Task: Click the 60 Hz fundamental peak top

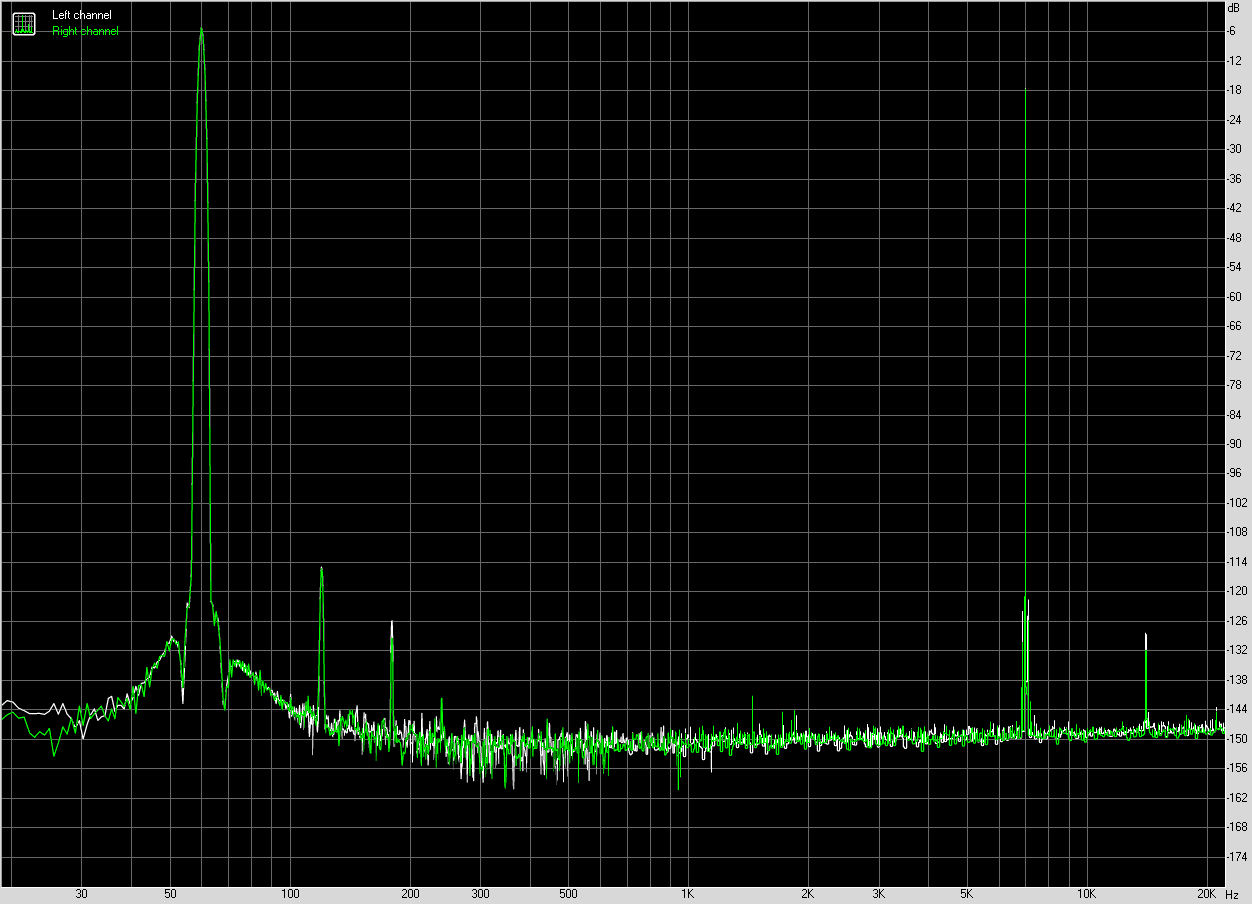Action: pos(202,30)
